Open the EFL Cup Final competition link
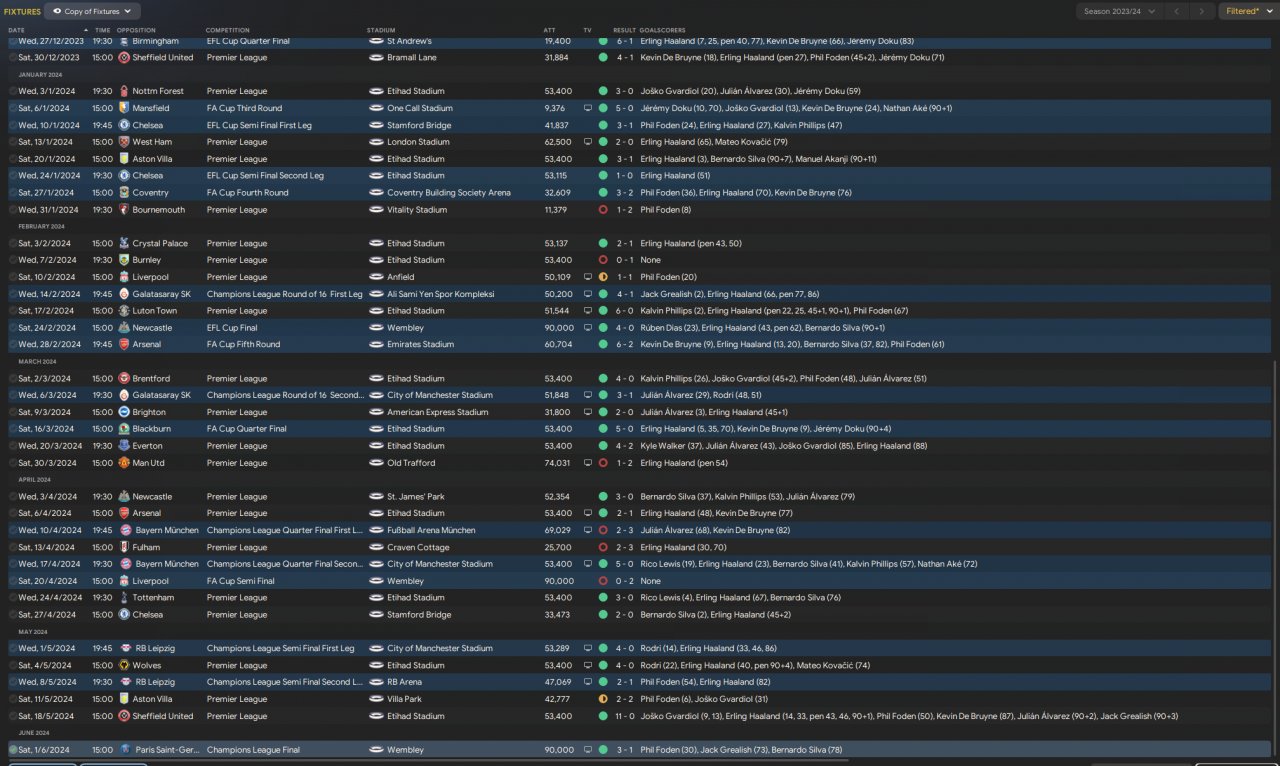This screenshot has height=766, width=1280. pos(232,328)
